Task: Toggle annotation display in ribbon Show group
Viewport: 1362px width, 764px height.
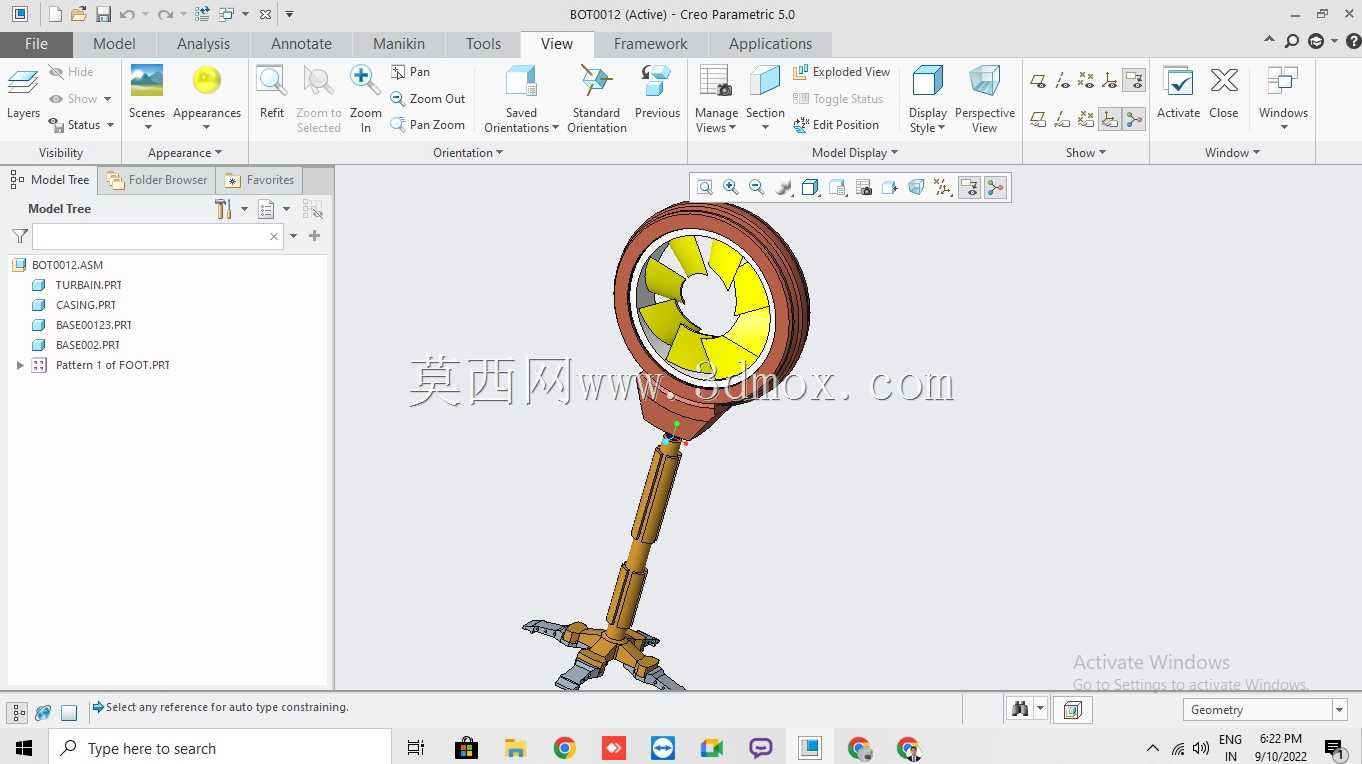Action: coord(1134,80)
